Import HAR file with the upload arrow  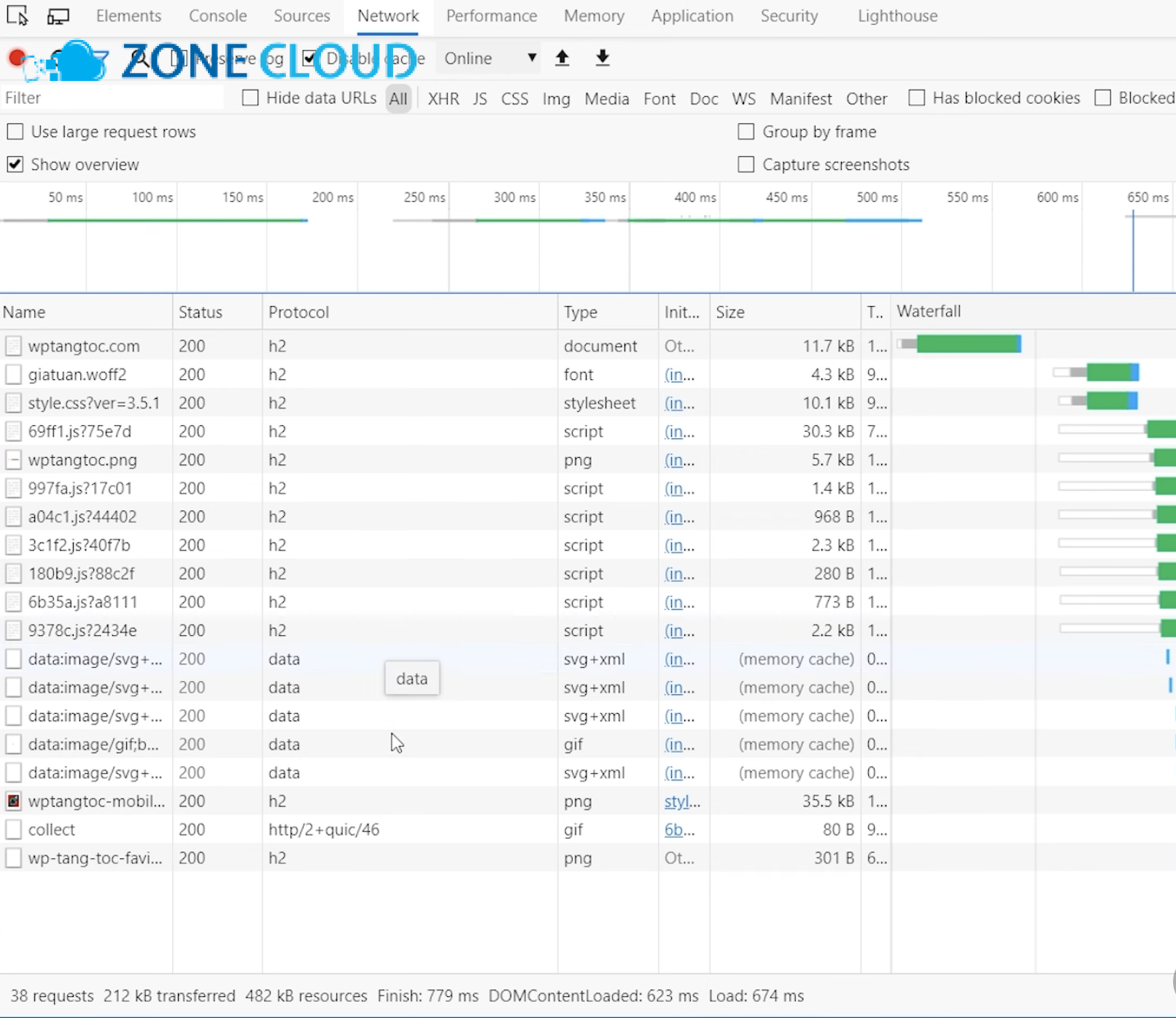point(562,58)
